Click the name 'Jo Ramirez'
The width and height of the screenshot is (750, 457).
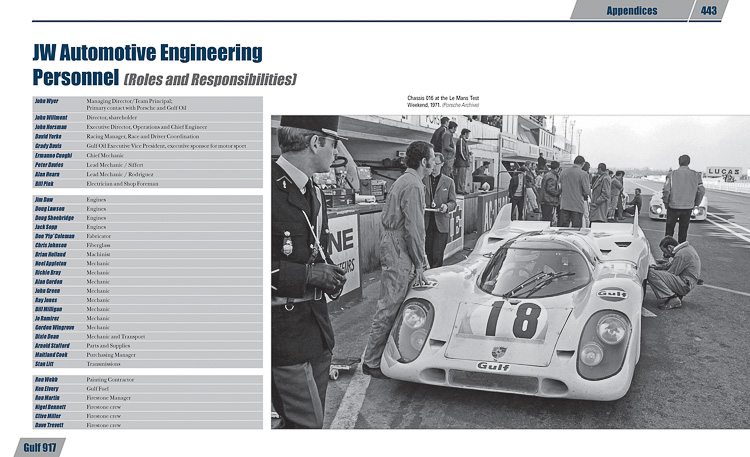[x=47, y=318]
